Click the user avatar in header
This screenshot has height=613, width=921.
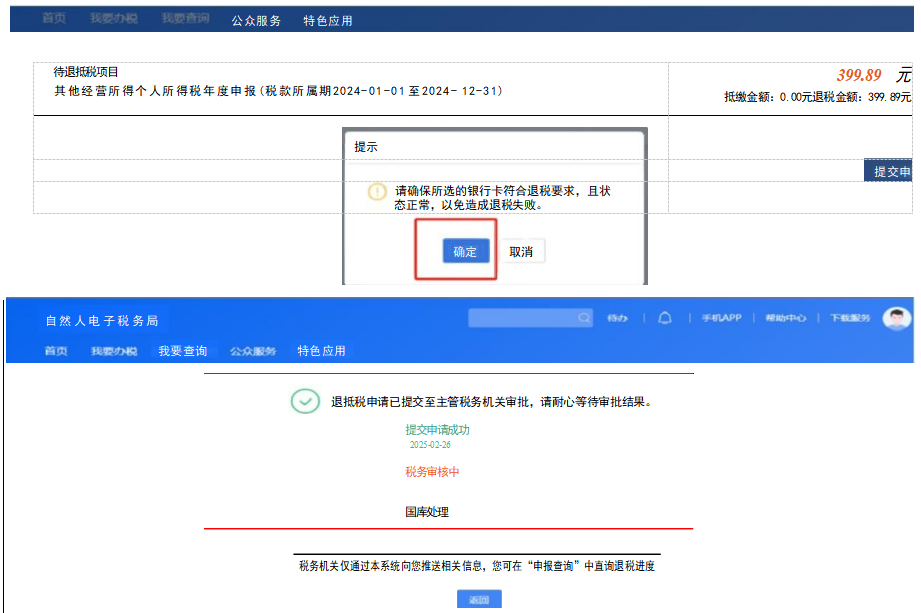click(x=897, y=318)
